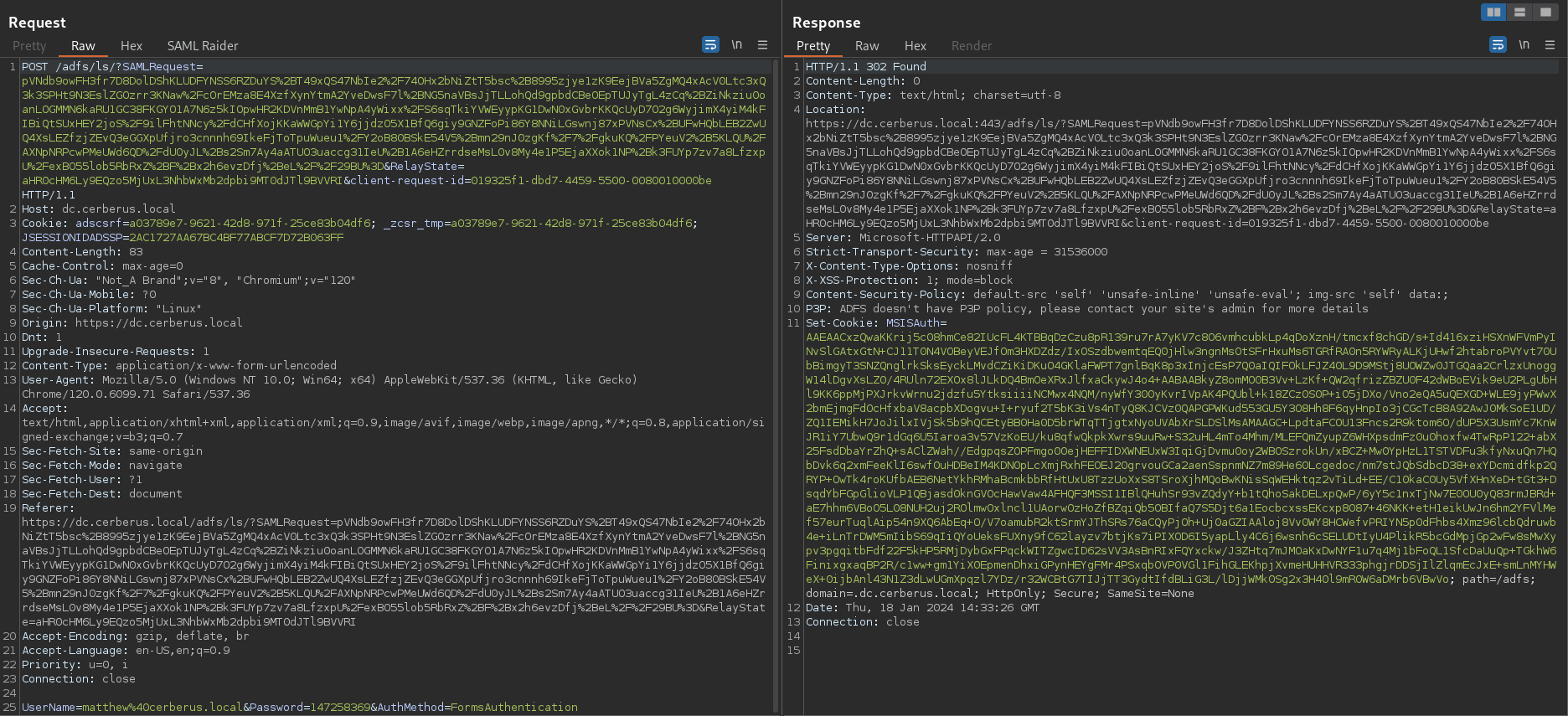Open Response panel hamburger options menu

(x=1550, y=45)
